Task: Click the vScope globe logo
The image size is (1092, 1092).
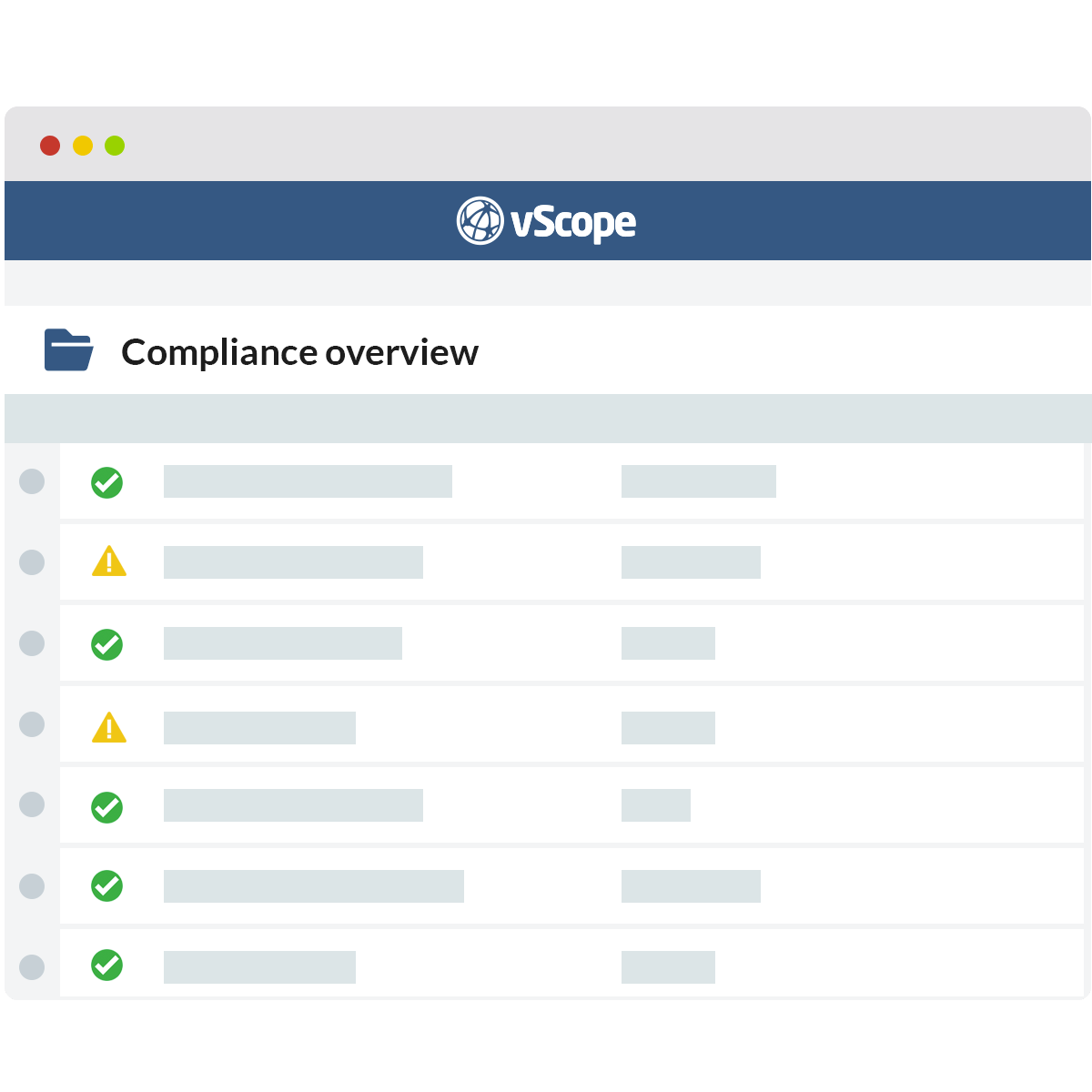Action: 480,221
